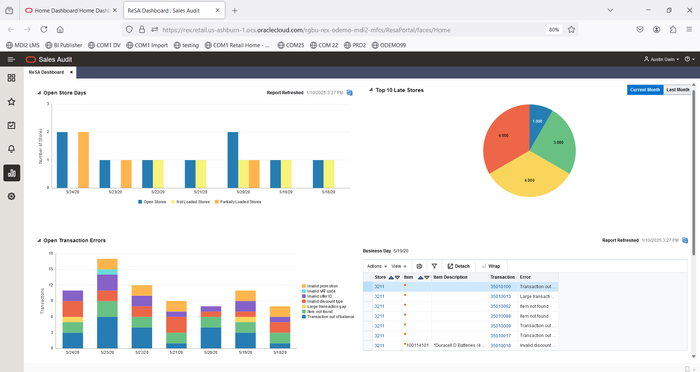Switch to Last Month late stores
Viewport: 700px width, 372px height.
[x=678, y=90]
